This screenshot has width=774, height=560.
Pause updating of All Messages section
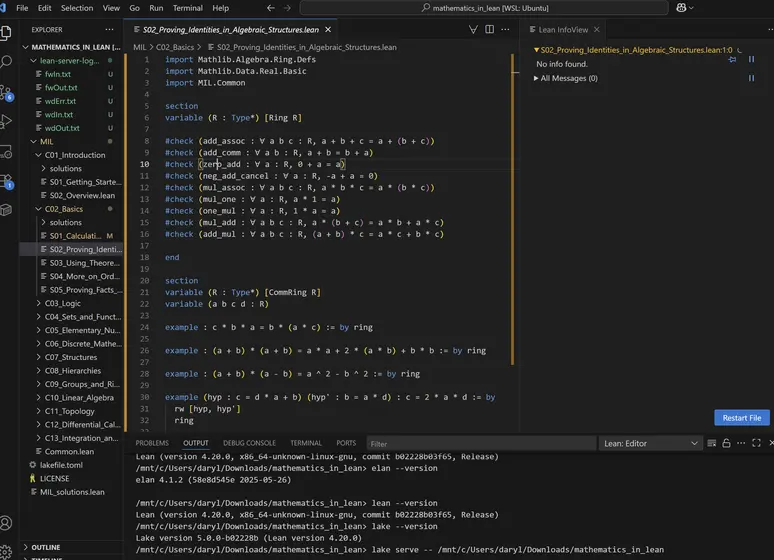[x=751, y=78]
